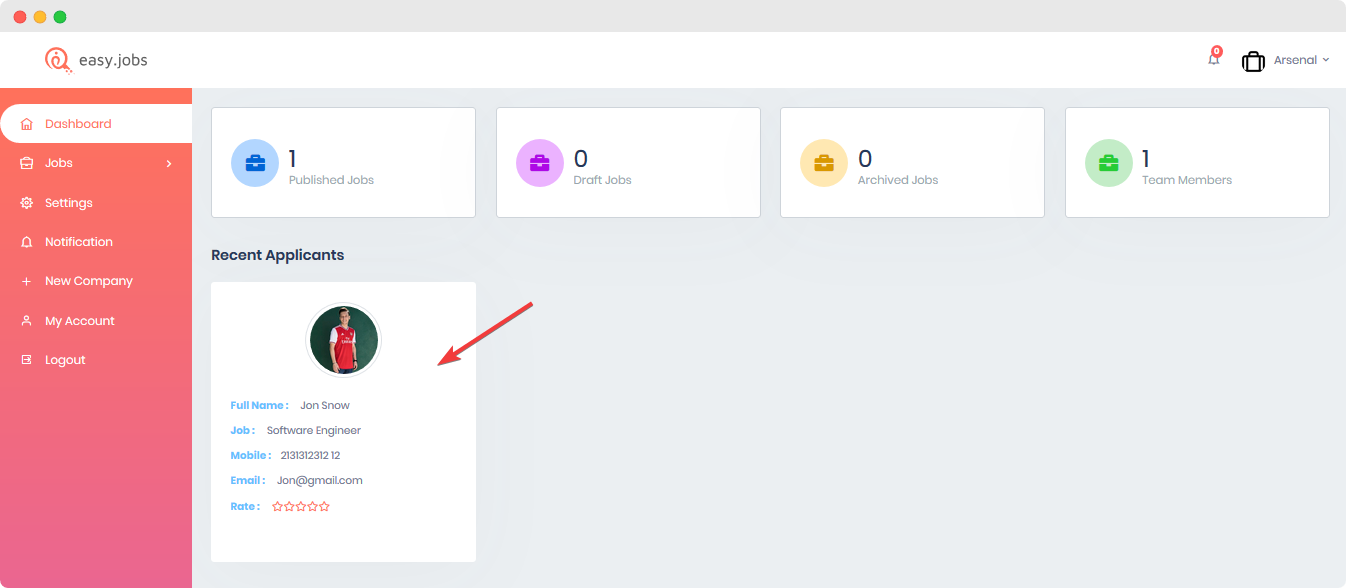Click the sidebar Notification bell icon
This screenshot has height=588, width=1346.
point(27,242)
